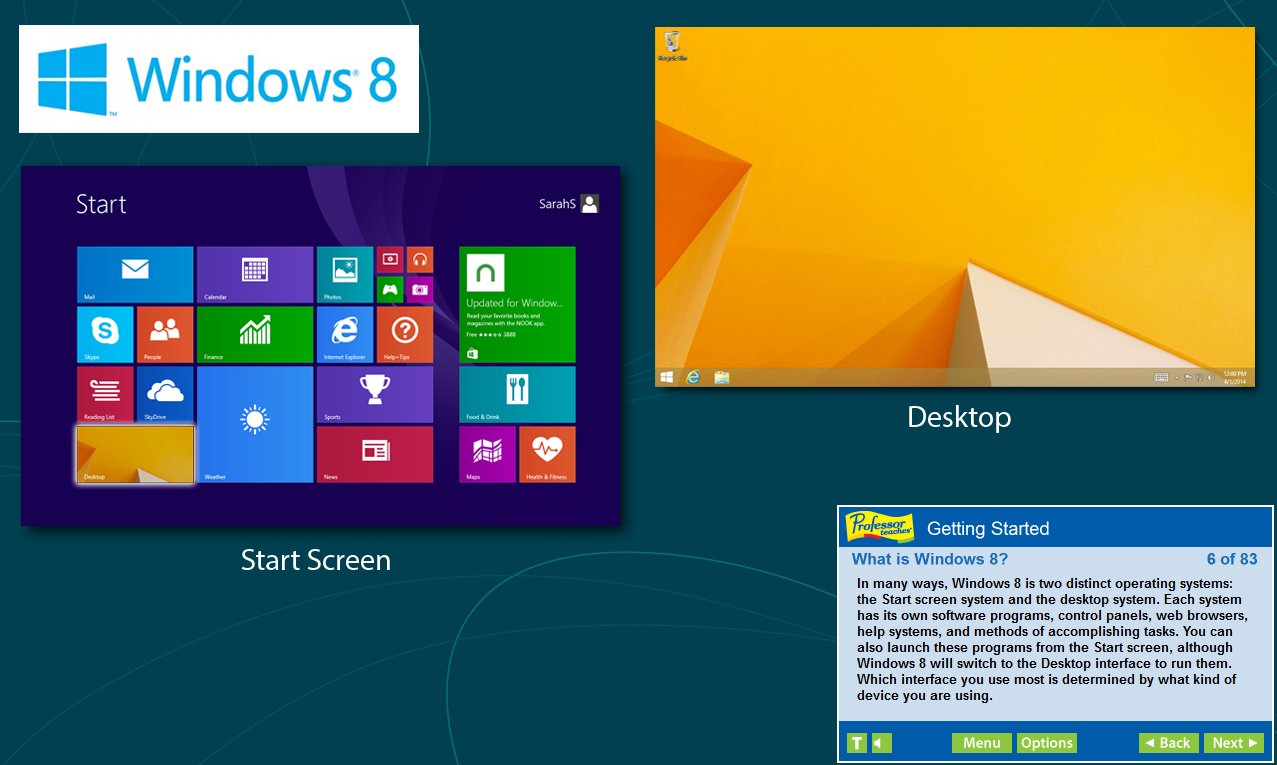This screenshot has width=1277, height=765.
Task: Open the SkyDrive tile
Action: (x=163, y=393)
